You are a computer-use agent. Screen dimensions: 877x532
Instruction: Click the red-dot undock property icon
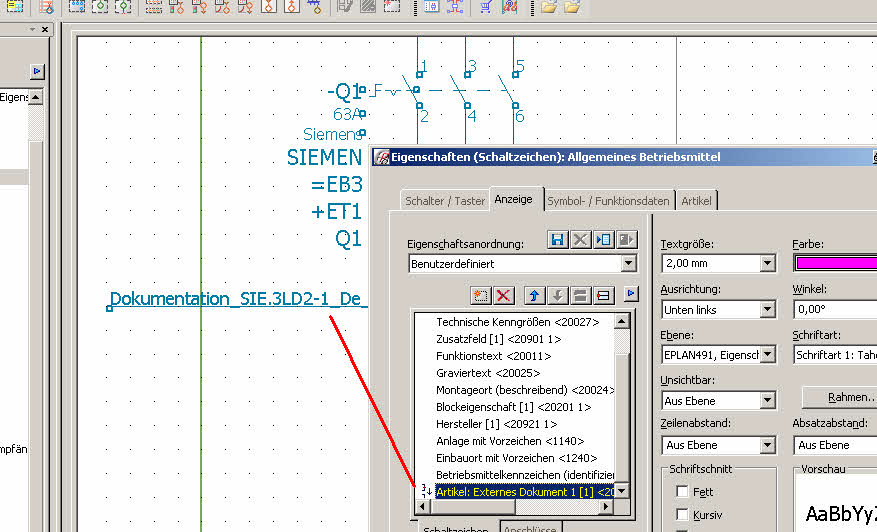pyautogui.click(x=603, y=295)
